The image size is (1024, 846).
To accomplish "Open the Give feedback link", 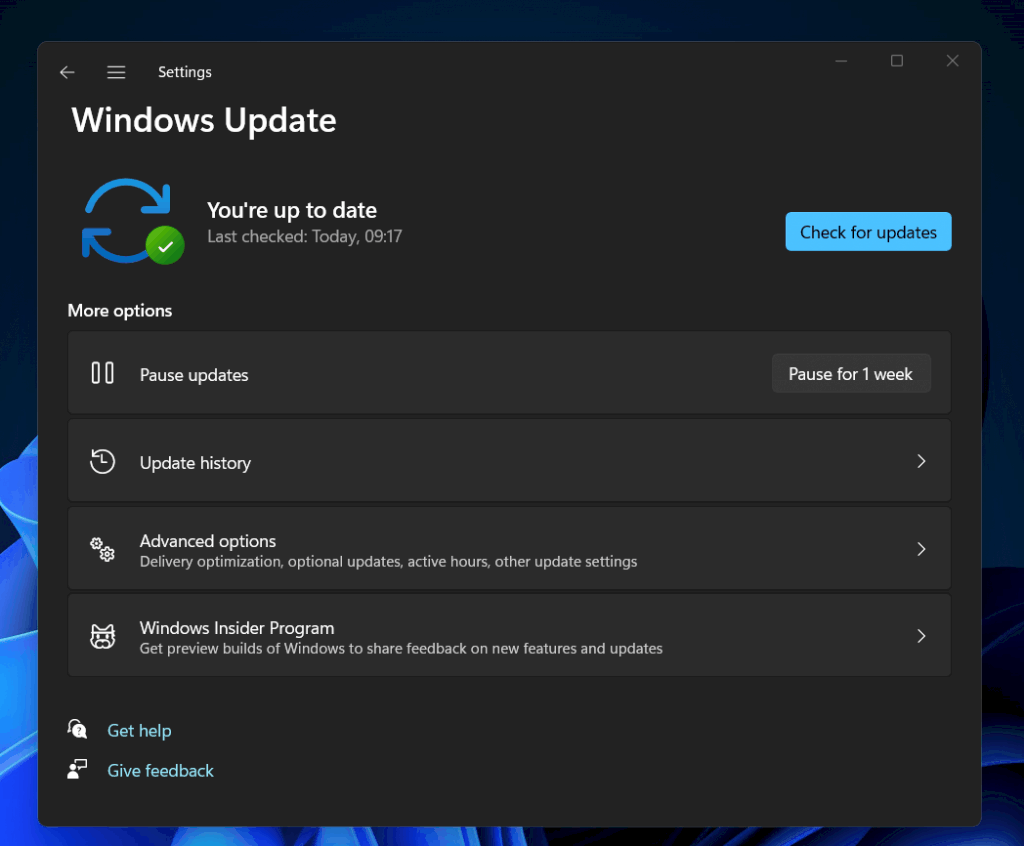I will pyautogui.click(x=160, y=770).
